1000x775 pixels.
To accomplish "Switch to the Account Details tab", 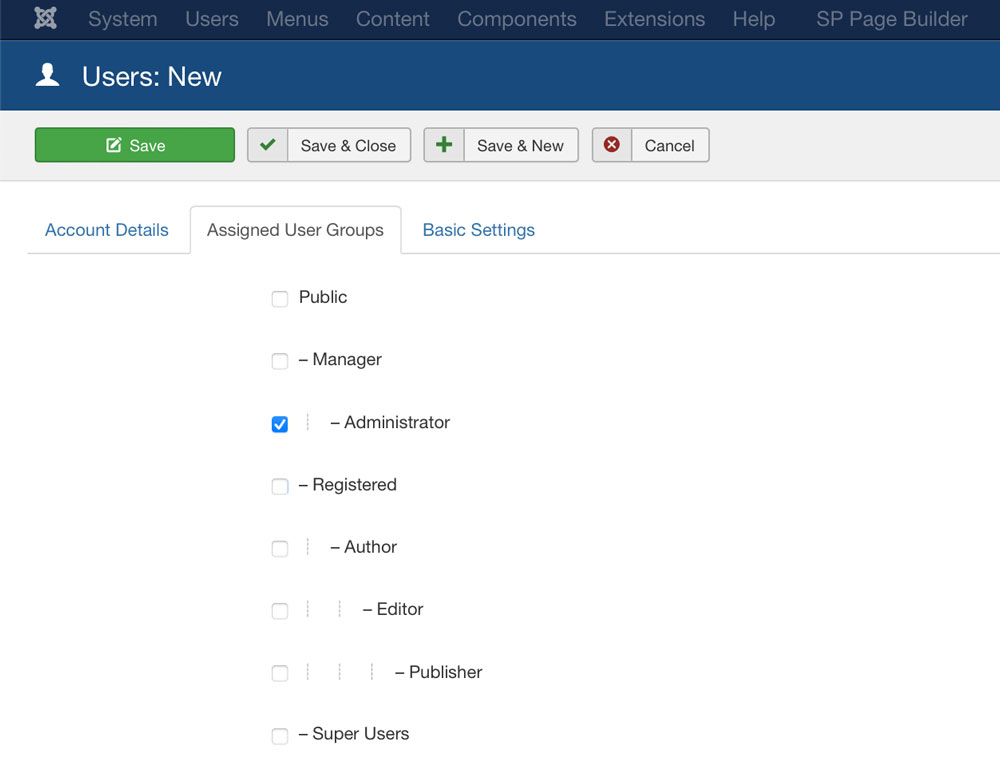I will 106,229.
